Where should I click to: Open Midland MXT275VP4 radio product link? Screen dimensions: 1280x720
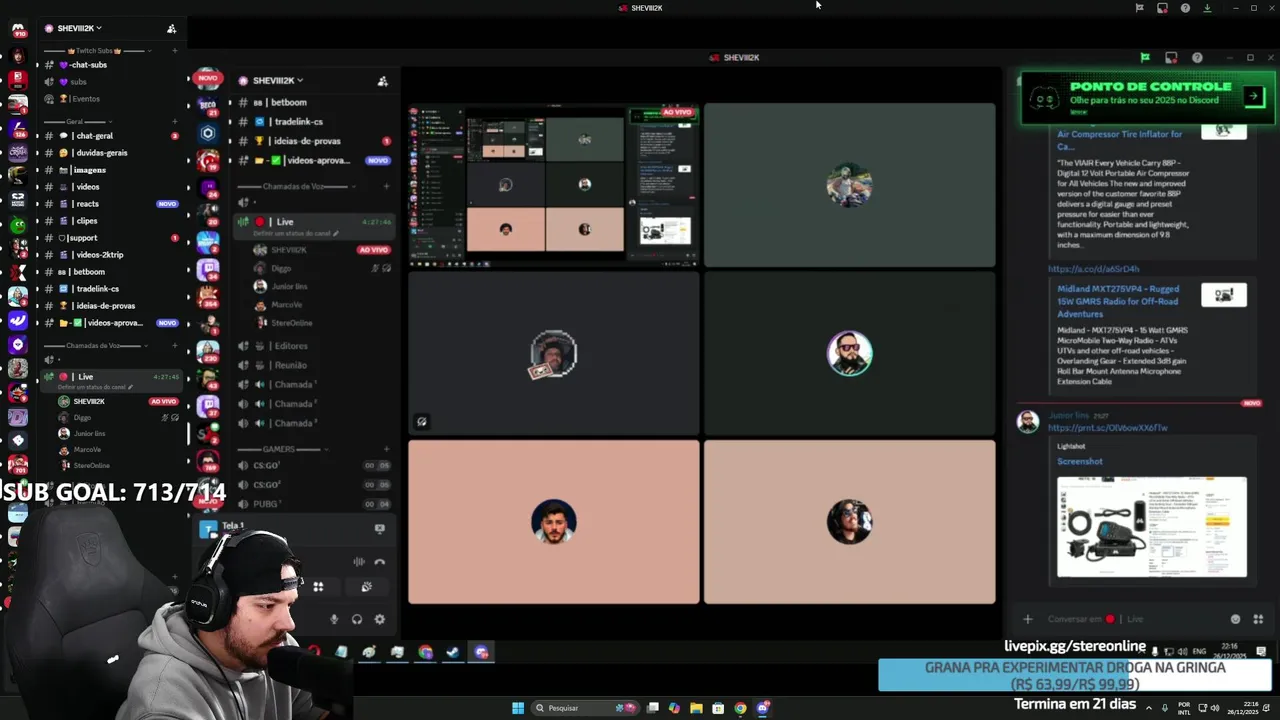point(1117,301)
